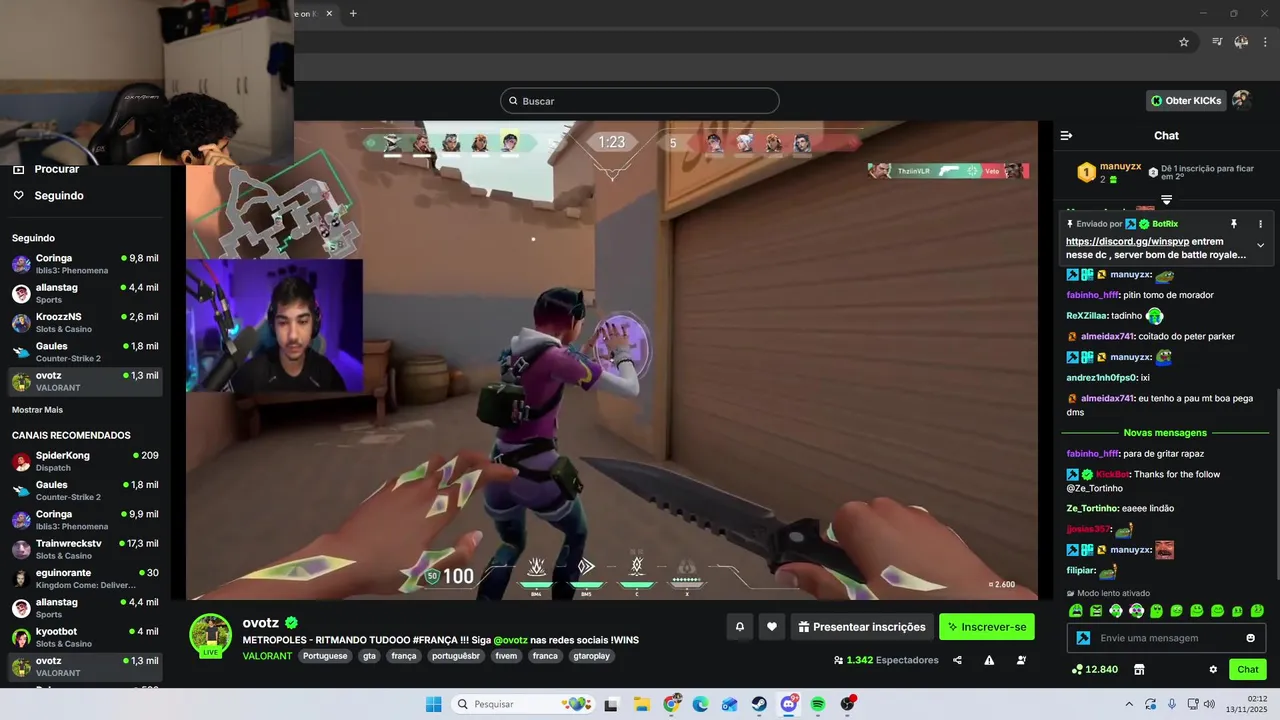
Task: Open Trainwreckstv recommended channel
Action: point(85,549)
